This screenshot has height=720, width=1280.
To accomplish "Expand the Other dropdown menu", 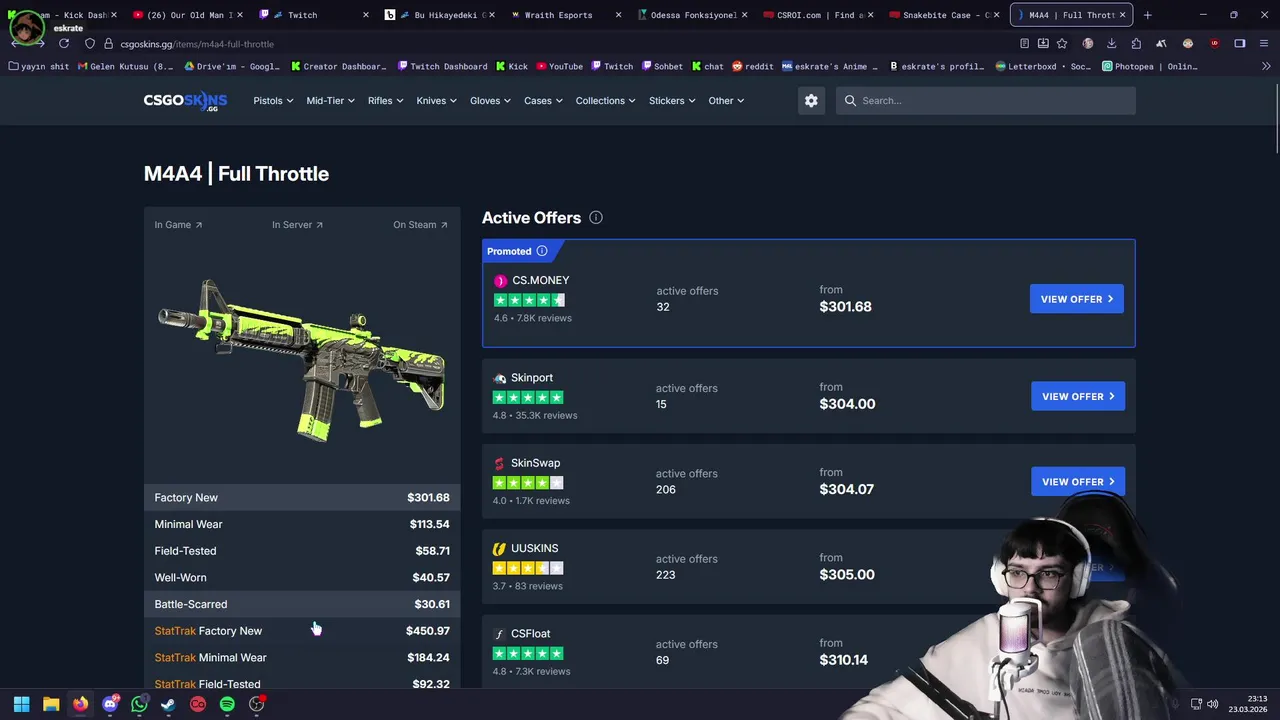I will [x=726, y=101].
